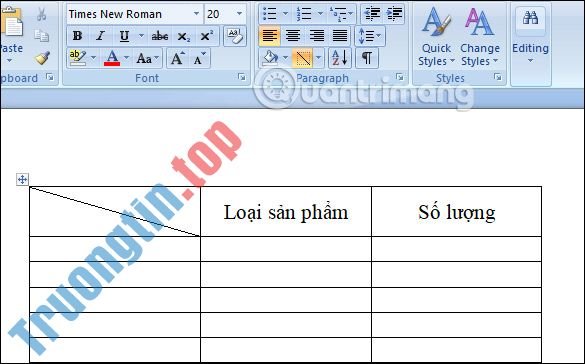
Task: Click the 'Số lượng' header cell
Action: pos(457,211)
